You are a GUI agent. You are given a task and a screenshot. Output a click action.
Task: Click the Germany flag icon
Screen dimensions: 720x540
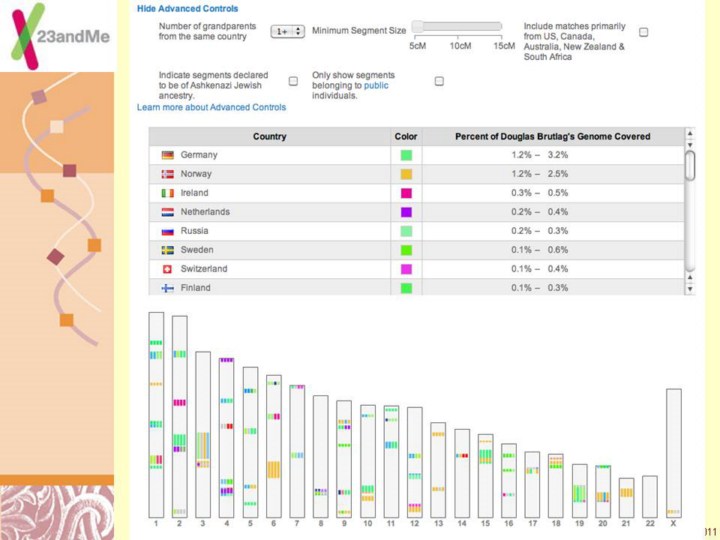(168, 155)
